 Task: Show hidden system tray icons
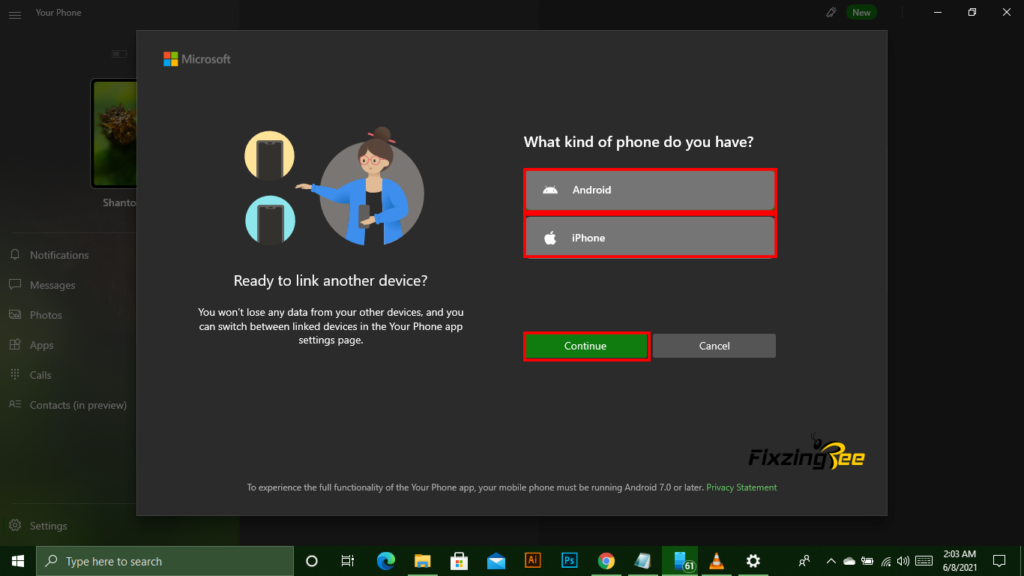(x=831, y=561)
